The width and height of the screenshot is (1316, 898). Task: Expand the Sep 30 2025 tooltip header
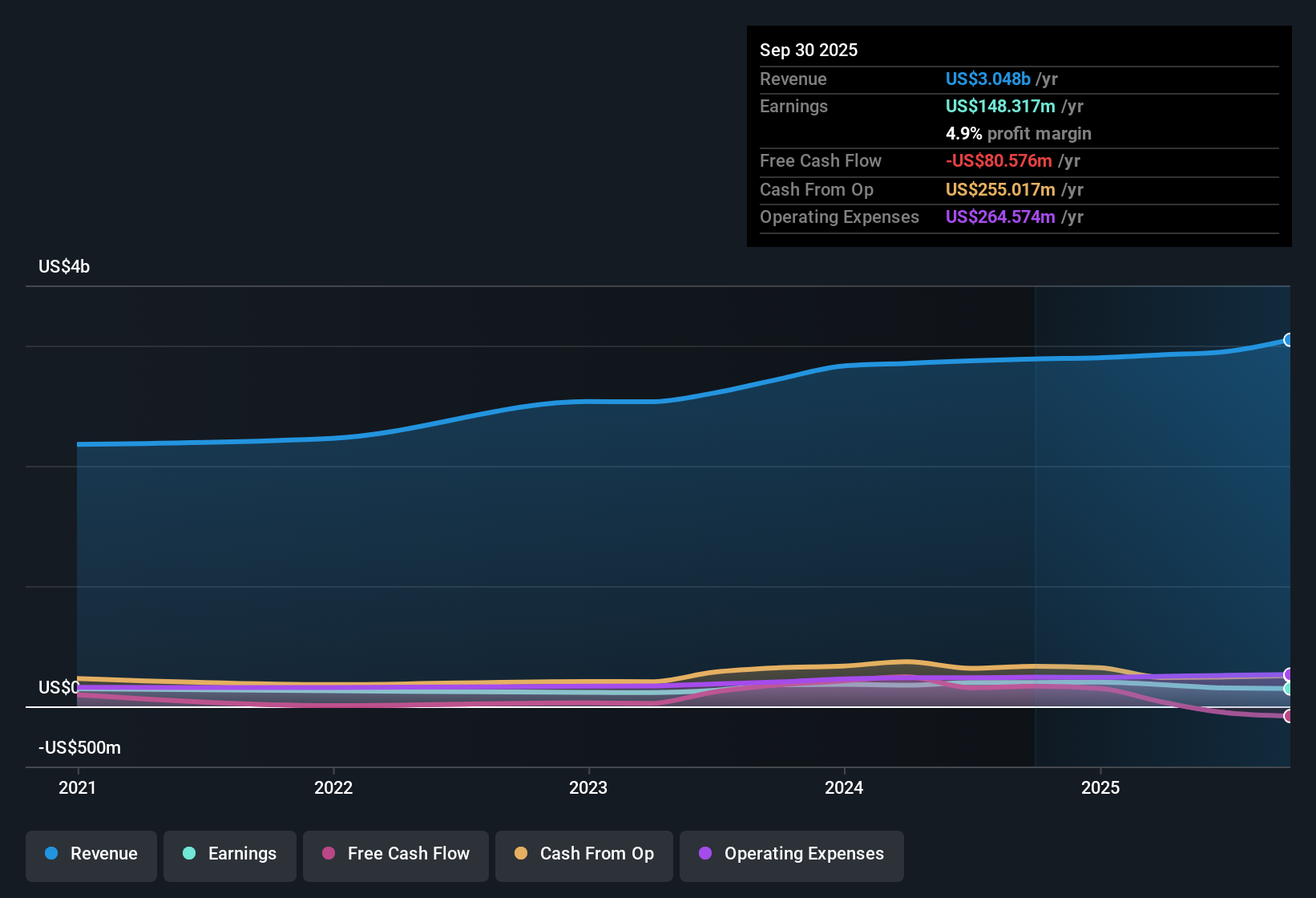click(809, 50)
